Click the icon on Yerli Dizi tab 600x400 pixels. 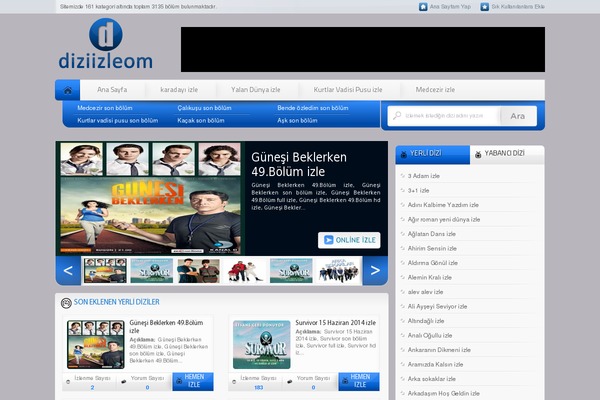click(403, 155)
